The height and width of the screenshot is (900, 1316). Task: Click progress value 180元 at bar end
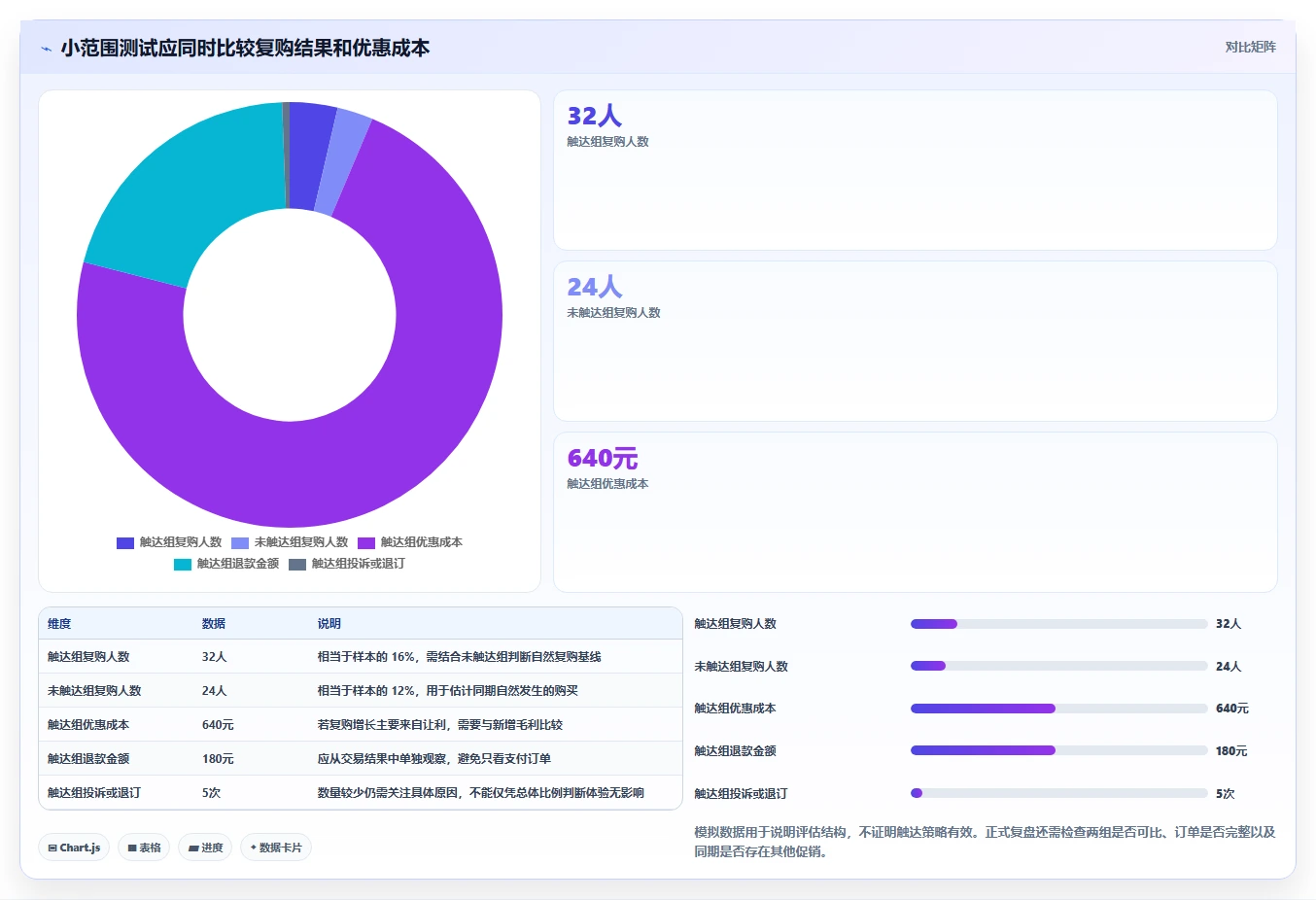coord(1231,751)
